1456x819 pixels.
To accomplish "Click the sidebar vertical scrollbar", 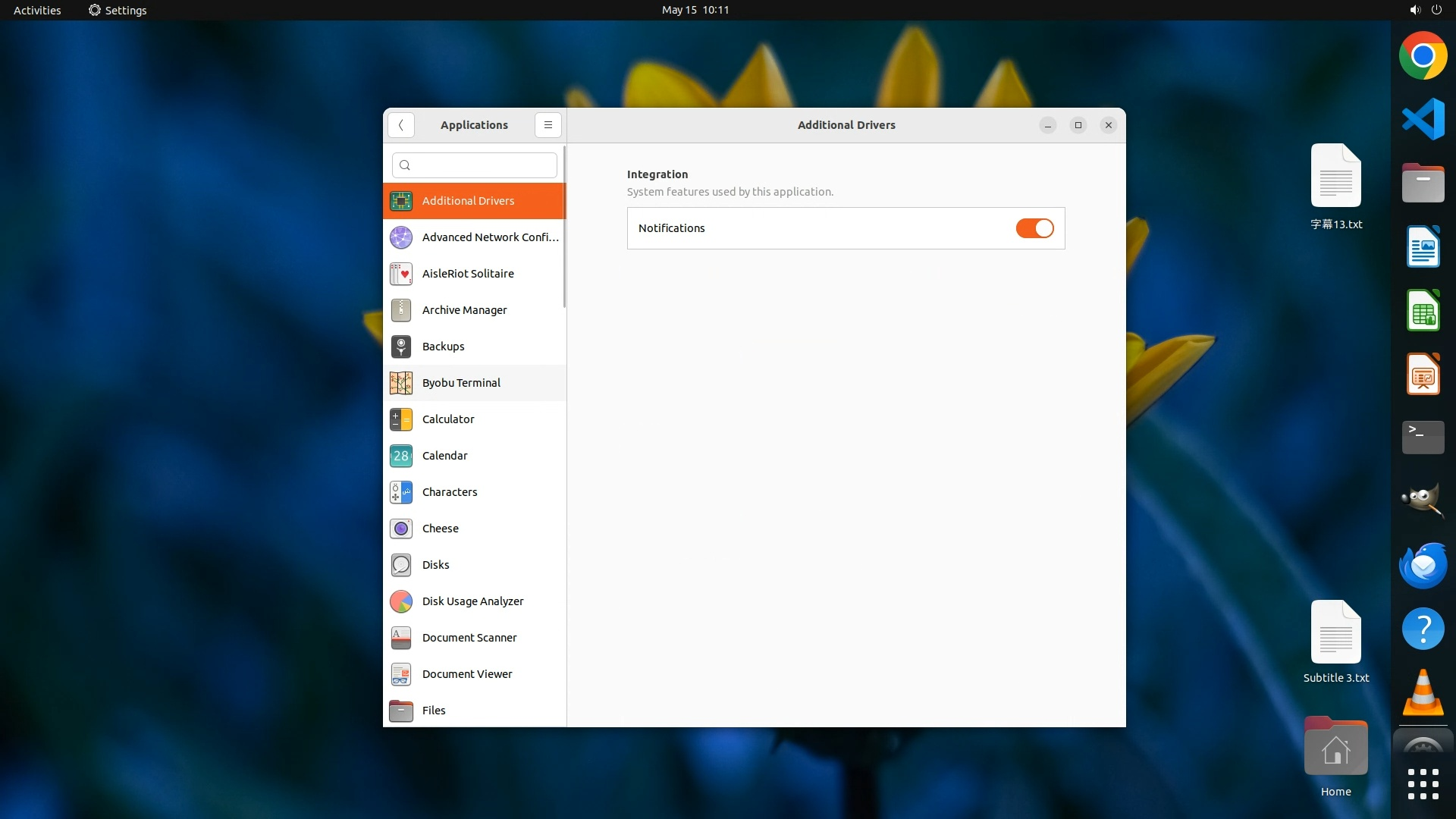I will tap(564, 227).
